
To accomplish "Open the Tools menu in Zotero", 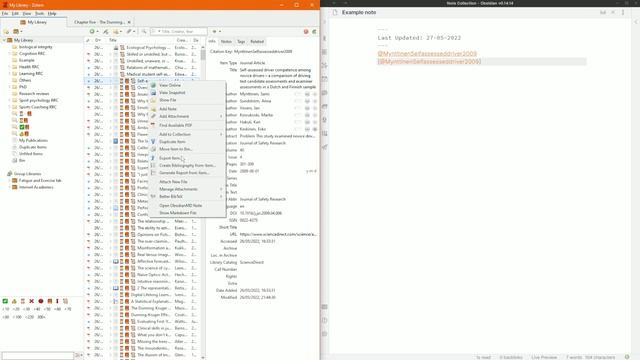I will point(39,13).
